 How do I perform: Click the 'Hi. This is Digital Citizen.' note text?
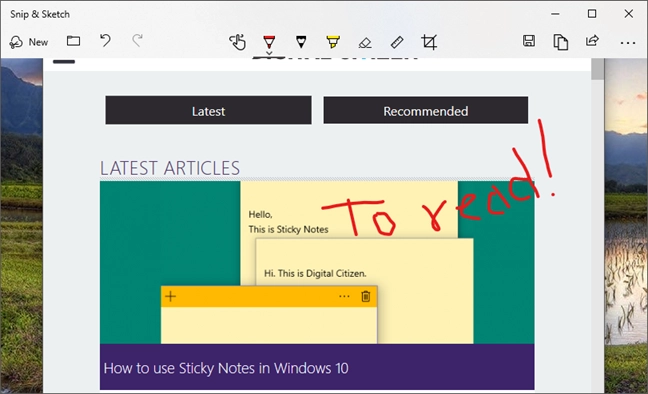coord(315,273)
